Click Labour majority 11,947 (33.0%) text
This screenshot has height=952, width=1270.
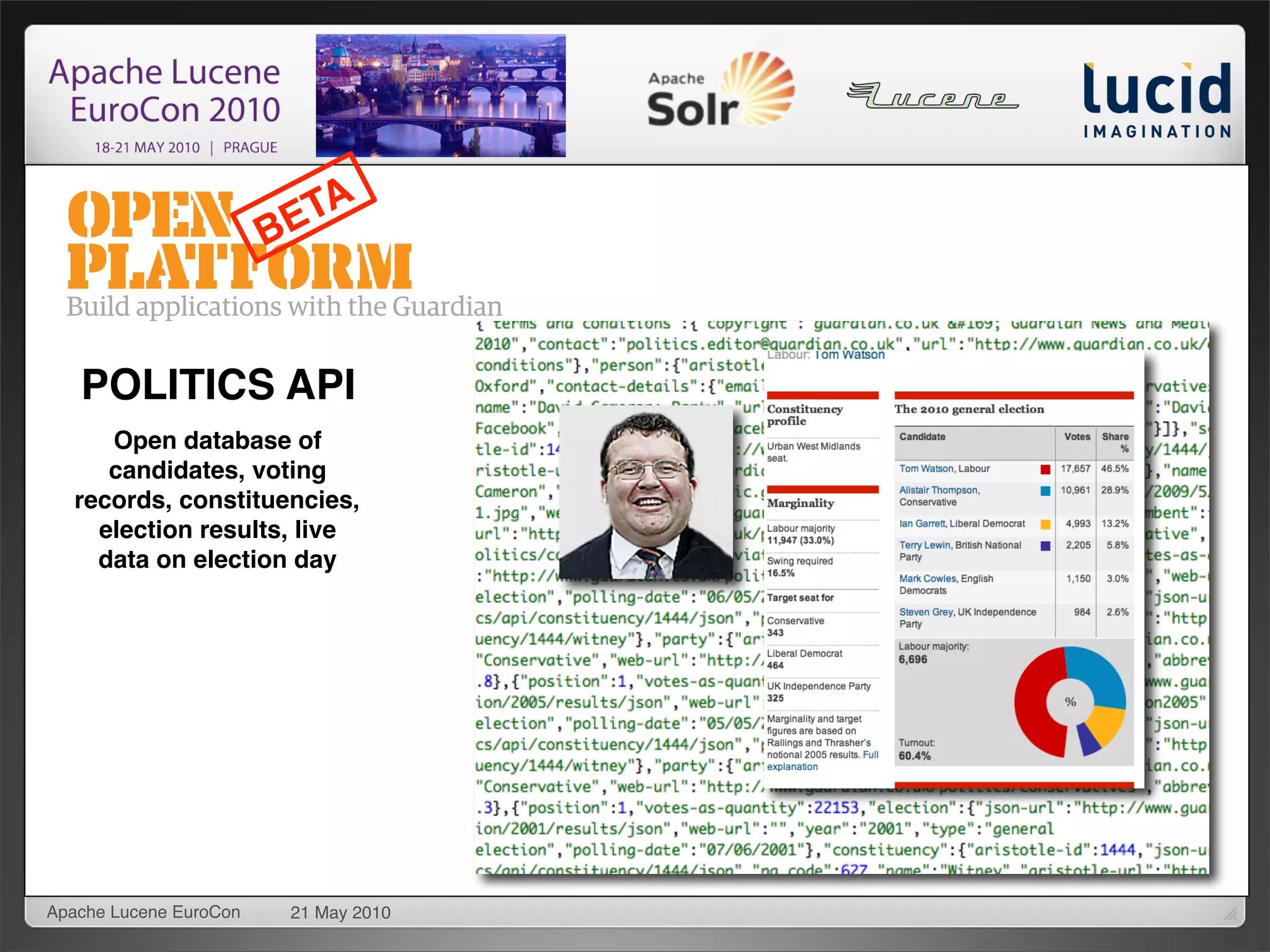point(801,534)
